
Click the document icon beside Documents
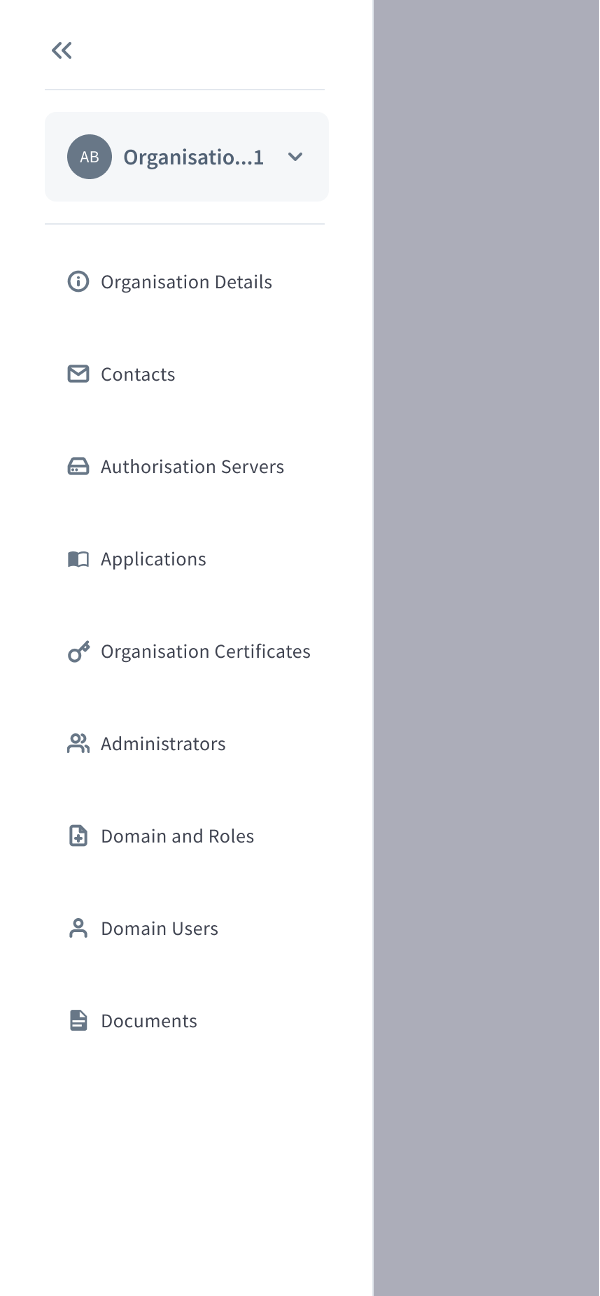click(78, 1021)
